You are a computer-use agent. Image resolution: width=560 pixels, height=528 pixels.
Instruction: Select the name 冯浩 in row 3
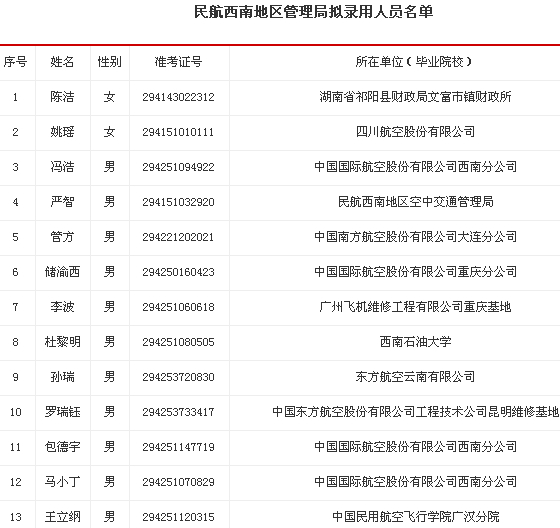click(62, 167)
